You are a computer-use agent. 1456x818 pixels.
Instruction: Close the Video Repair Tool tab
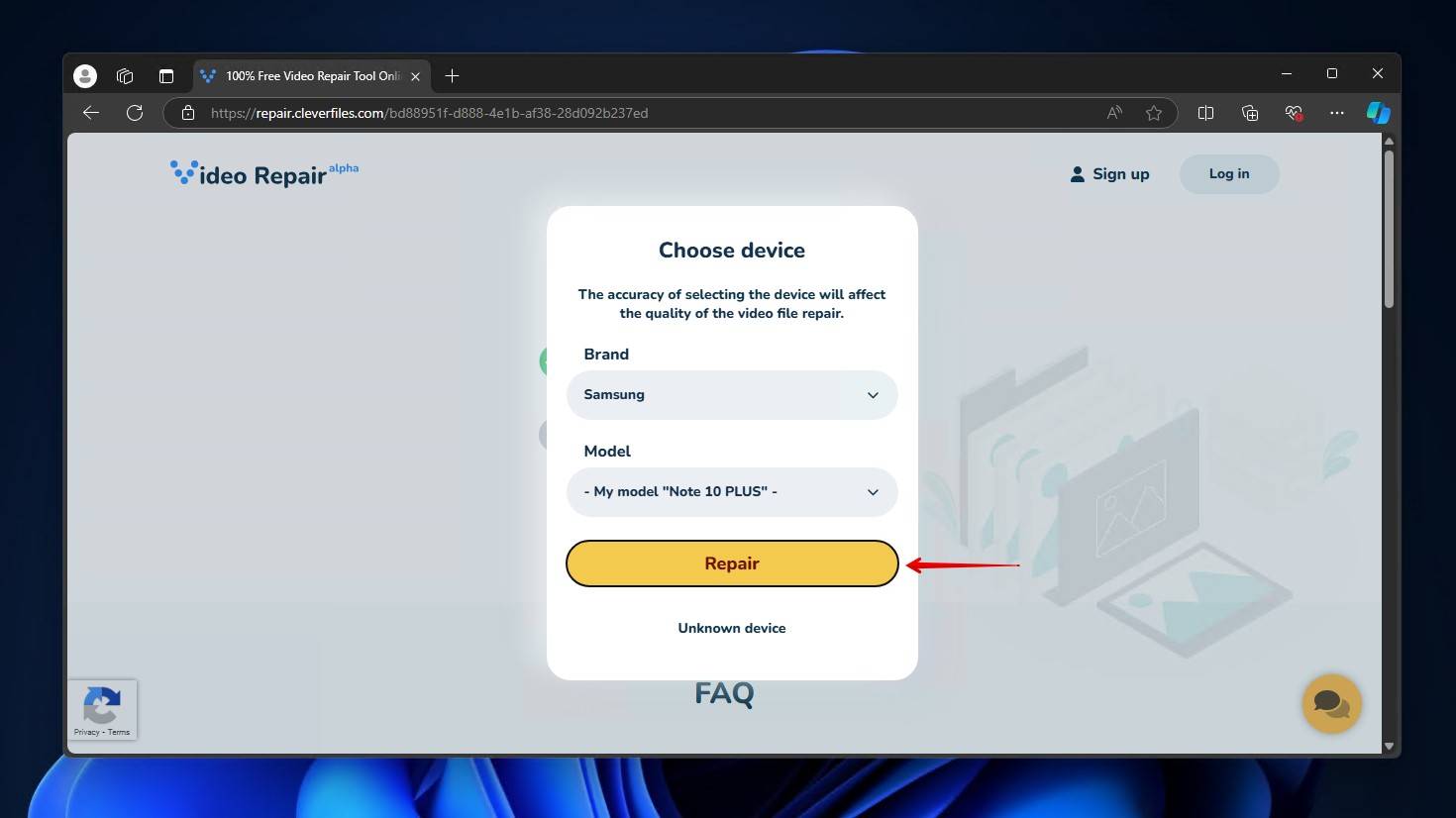point(415,76)
